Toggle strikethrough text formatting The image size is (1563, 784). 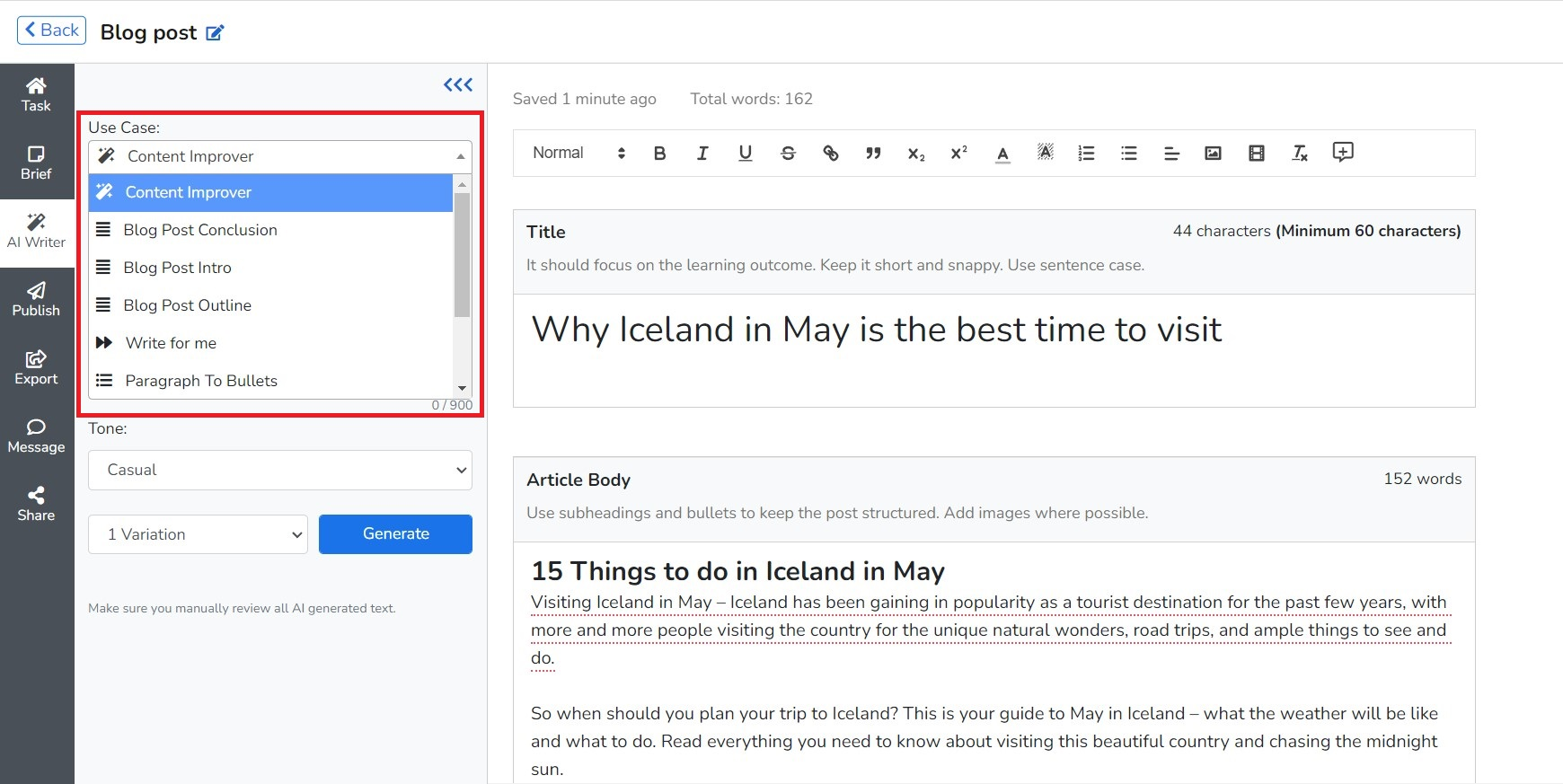coord(788,154)
